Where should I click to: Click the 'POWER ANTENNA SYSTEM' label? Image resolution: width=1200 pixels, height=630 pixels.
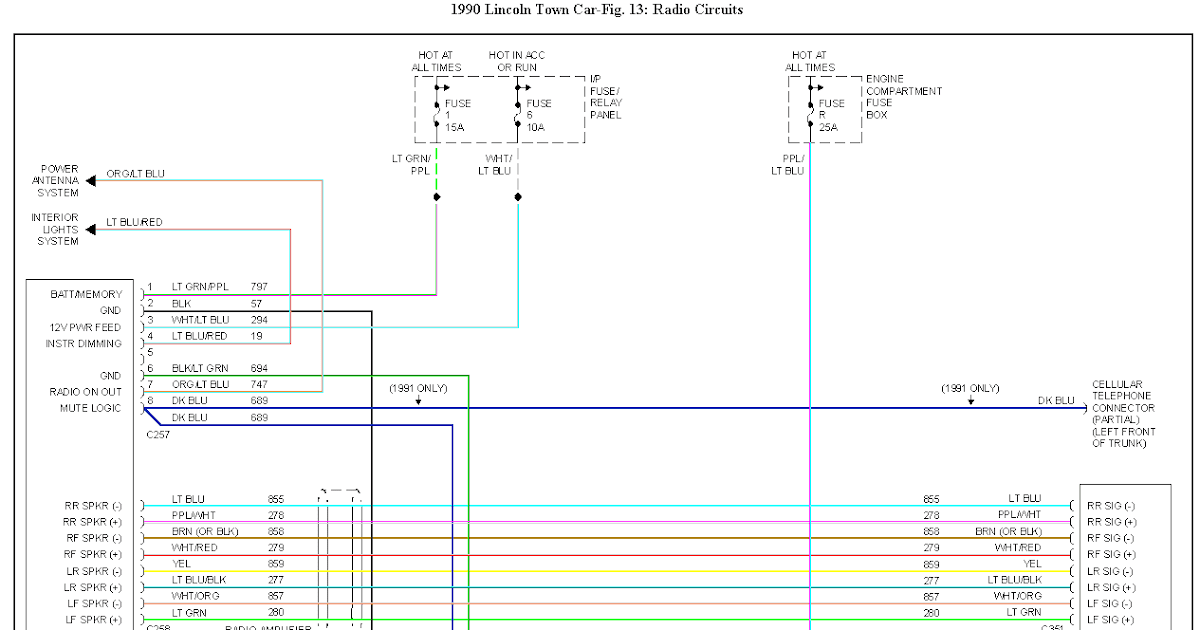(58, 181)
